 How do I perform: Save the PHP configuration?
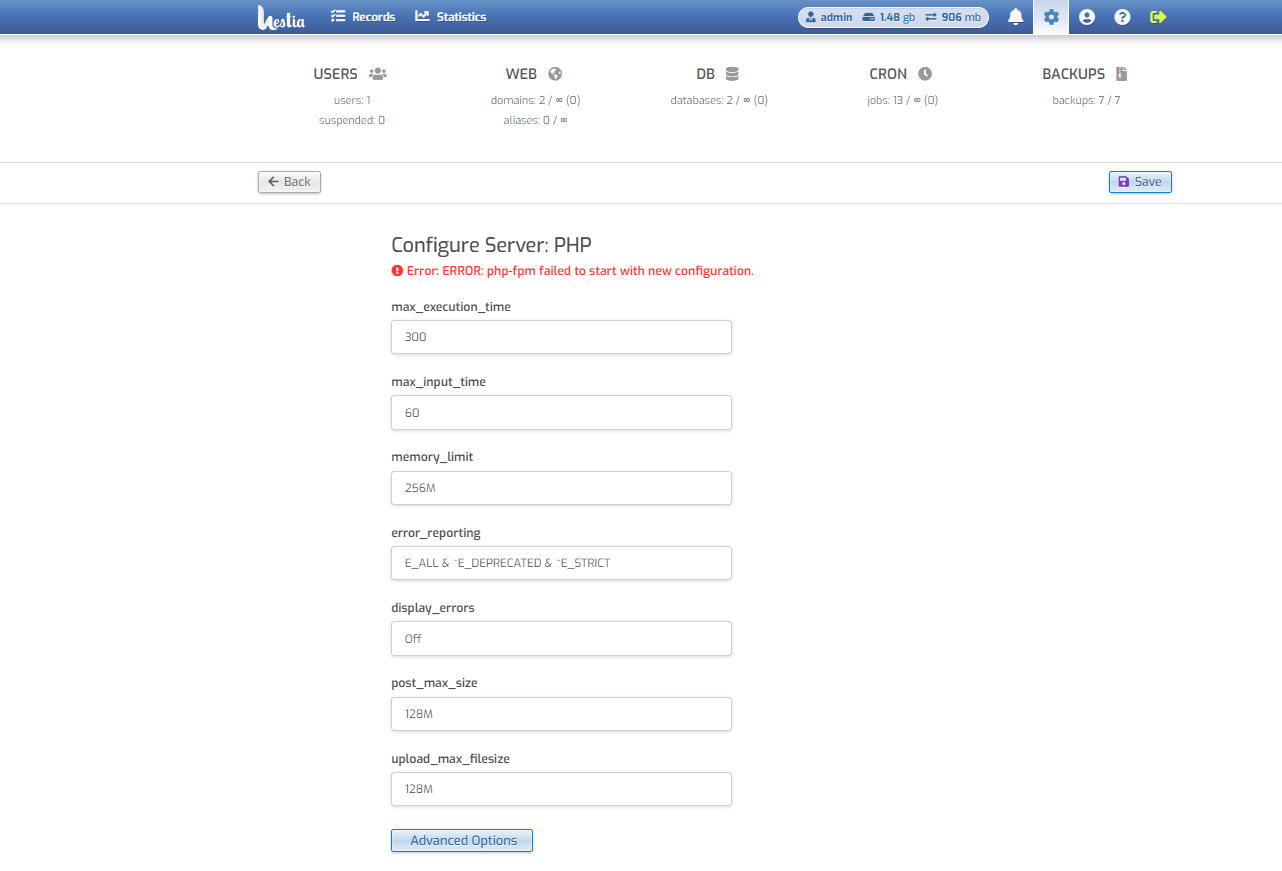1140,182
